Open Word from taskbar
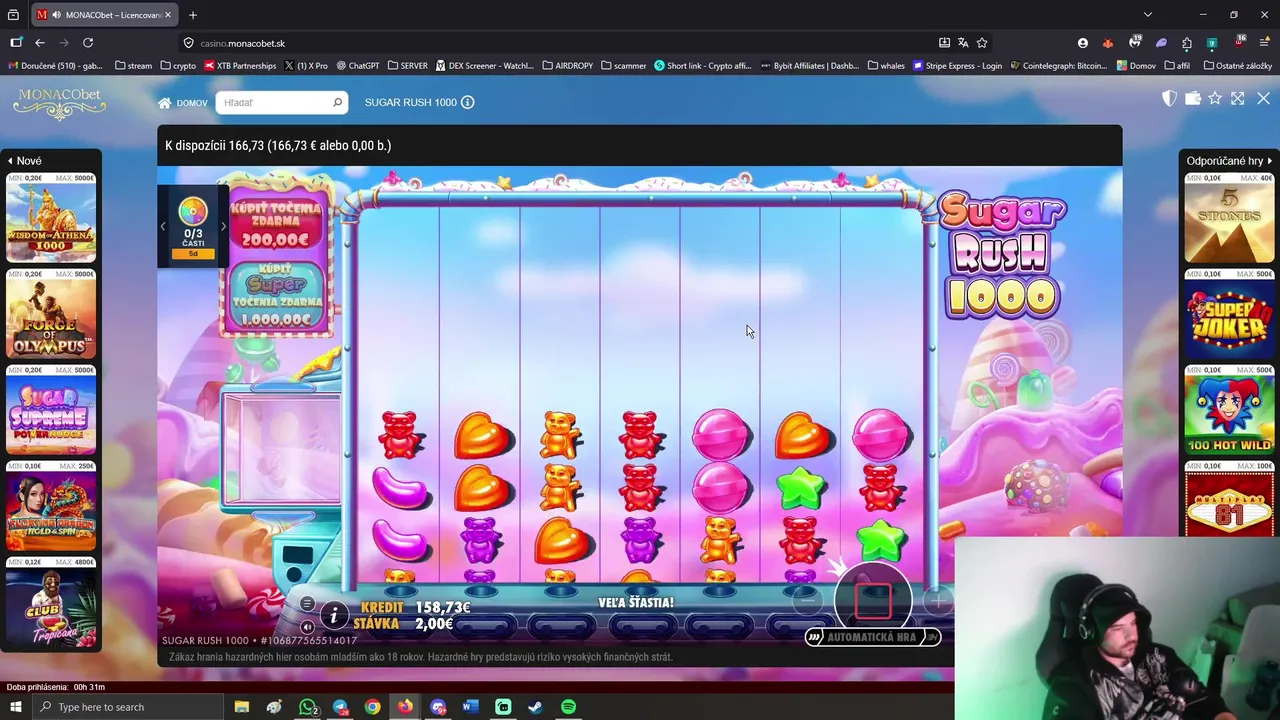The width and height of the screenshot is (1280, 720). coord(471,707)
